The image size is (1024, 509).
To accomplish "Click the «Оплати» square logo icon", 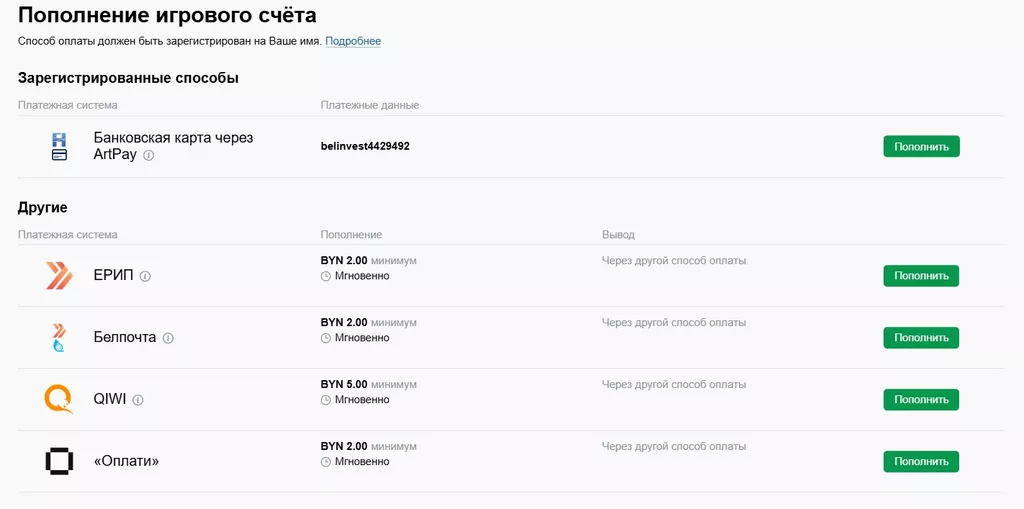I will 59,462.
